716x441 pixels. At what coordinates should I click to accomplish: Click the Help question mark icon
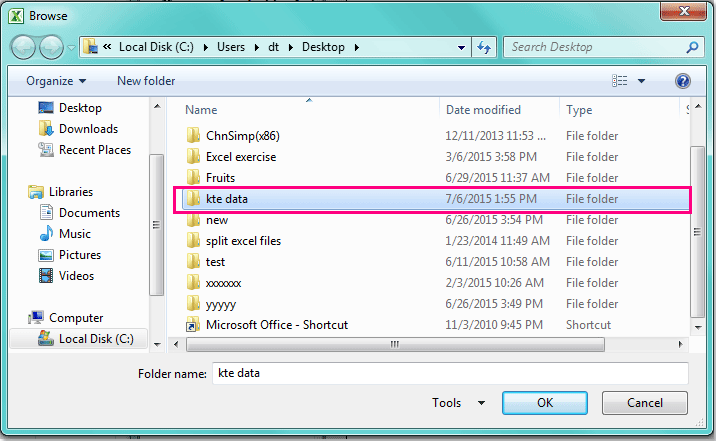(683, 81)
